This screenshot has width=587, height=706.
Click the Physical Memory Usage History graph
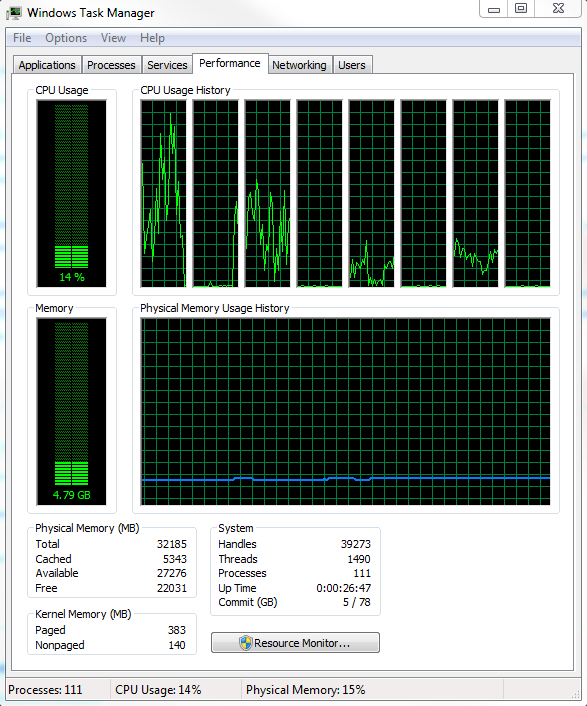(x=345, y=412)
